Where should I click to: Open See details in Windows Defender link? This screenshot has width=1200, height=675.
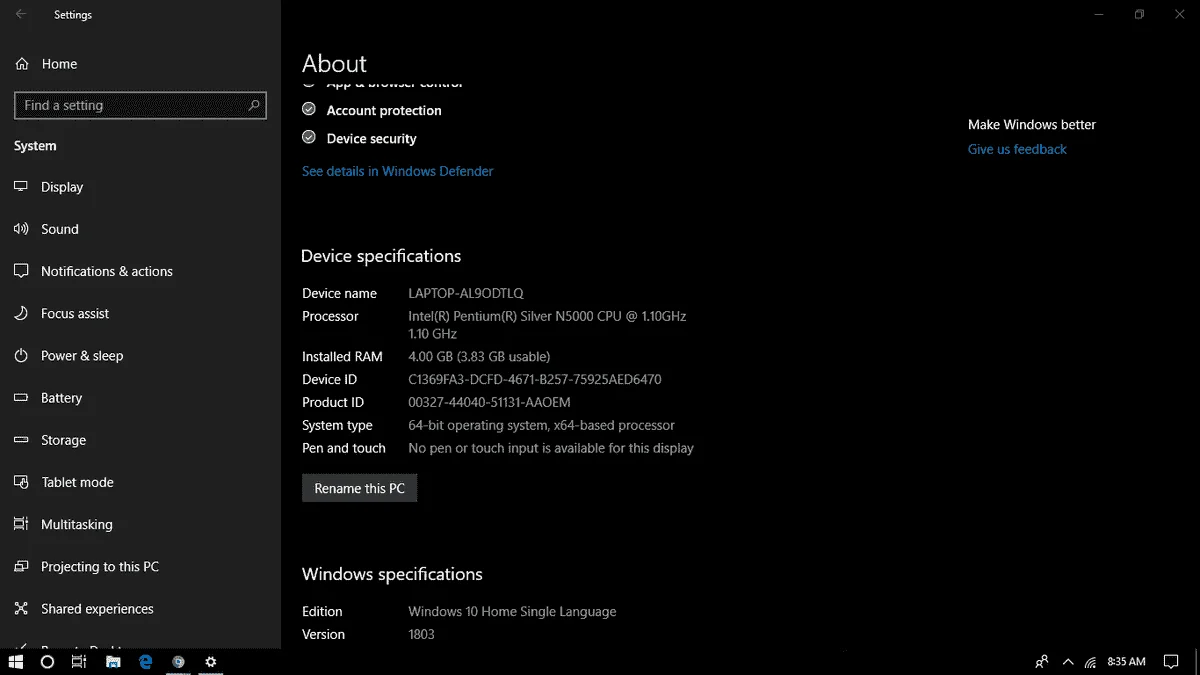pos(398,171)
